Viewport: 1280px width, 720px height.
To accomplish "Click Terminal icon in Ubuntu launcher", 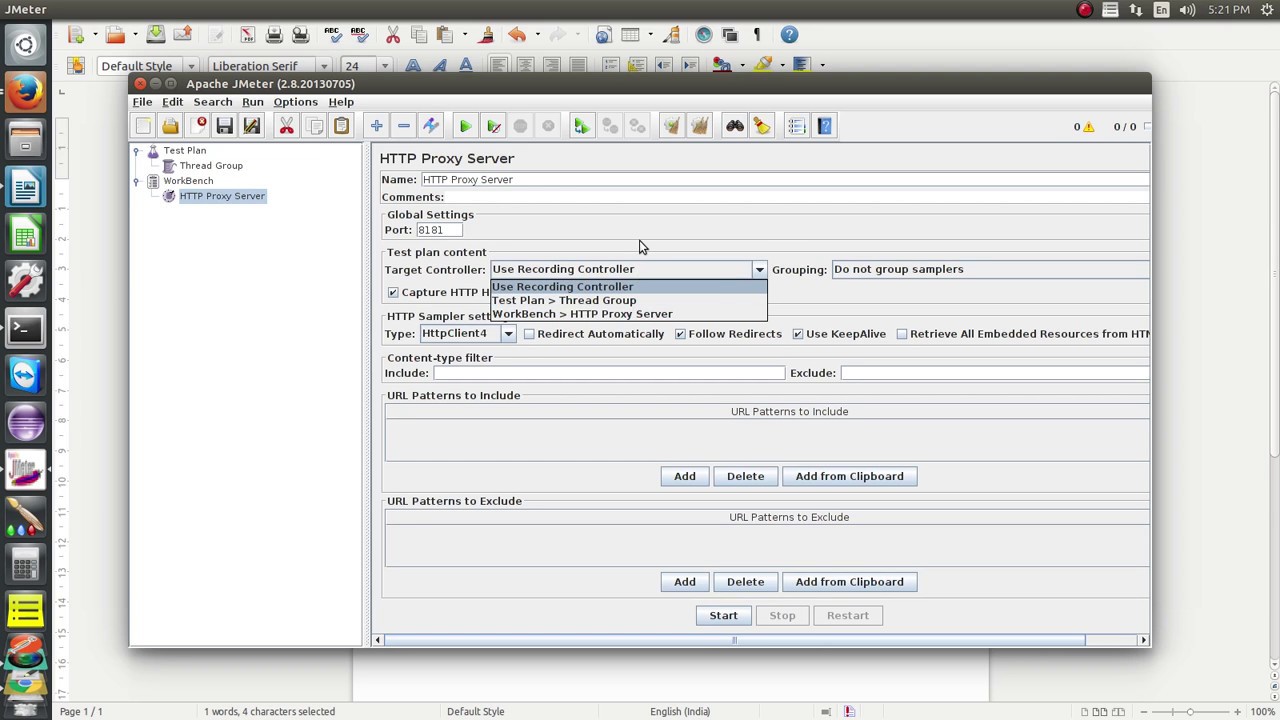I will click(25, 328).
